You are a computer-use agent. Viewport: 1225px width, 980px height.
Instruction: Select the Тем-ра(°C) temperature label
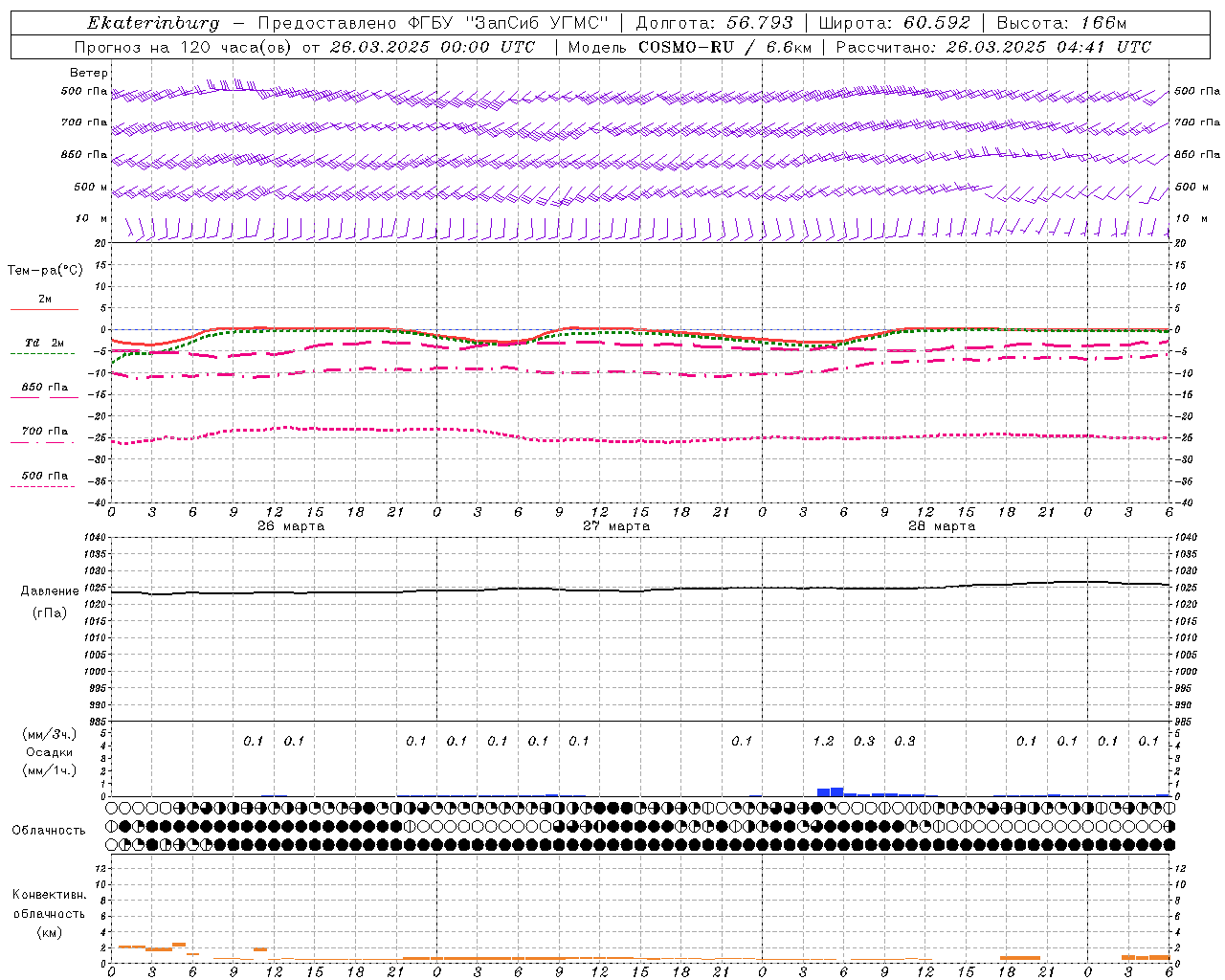(x=45, y=271)
